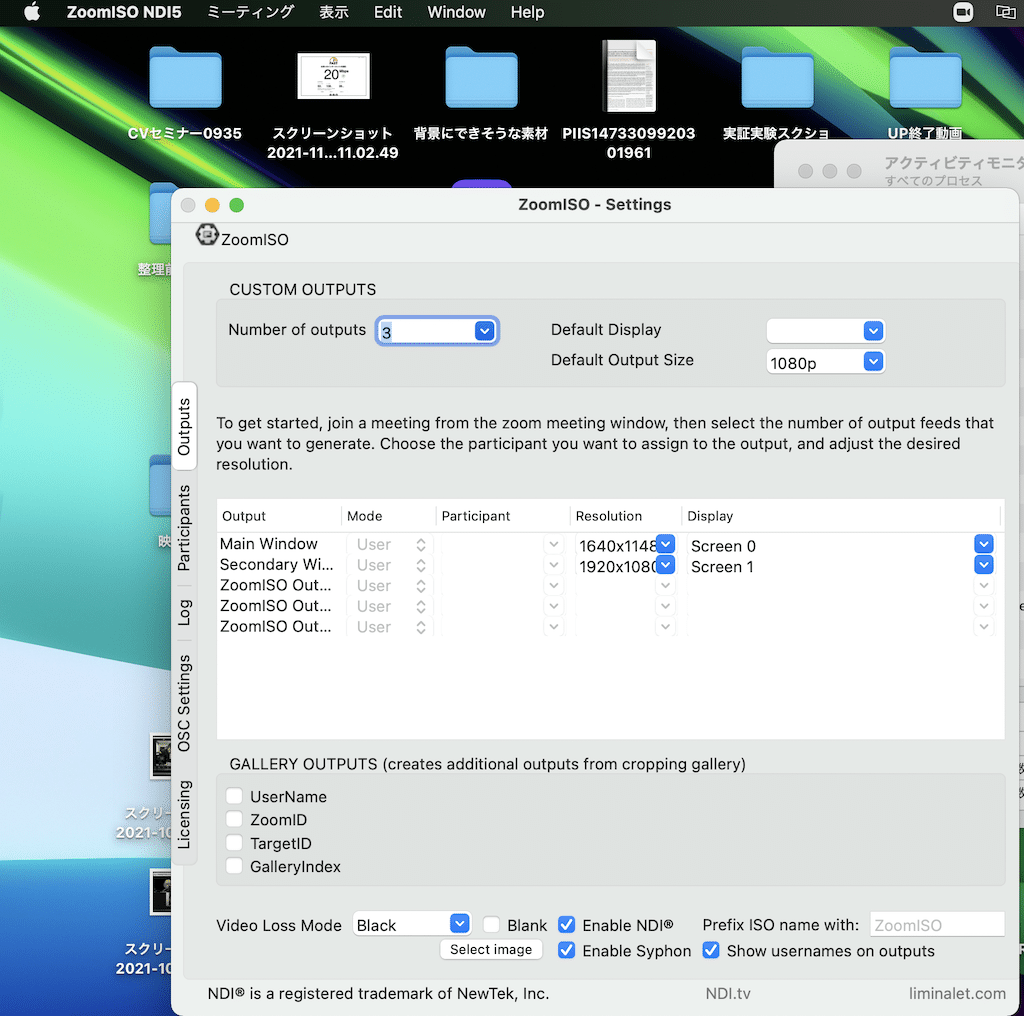Select the CVセミナー0935 folder icon
The height and width of the screenshot is (1016, 1024).
pos(185,77)
